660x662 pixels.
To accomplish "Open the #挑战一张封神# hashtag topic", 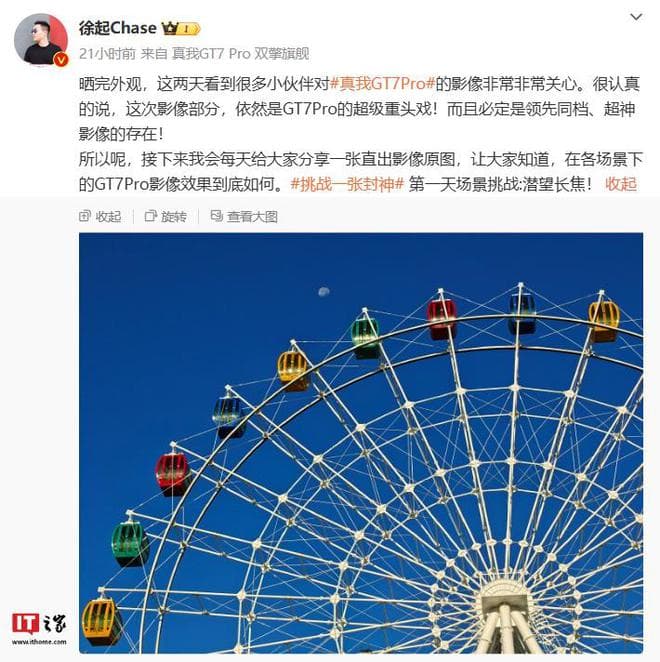I will coord(348,184).
